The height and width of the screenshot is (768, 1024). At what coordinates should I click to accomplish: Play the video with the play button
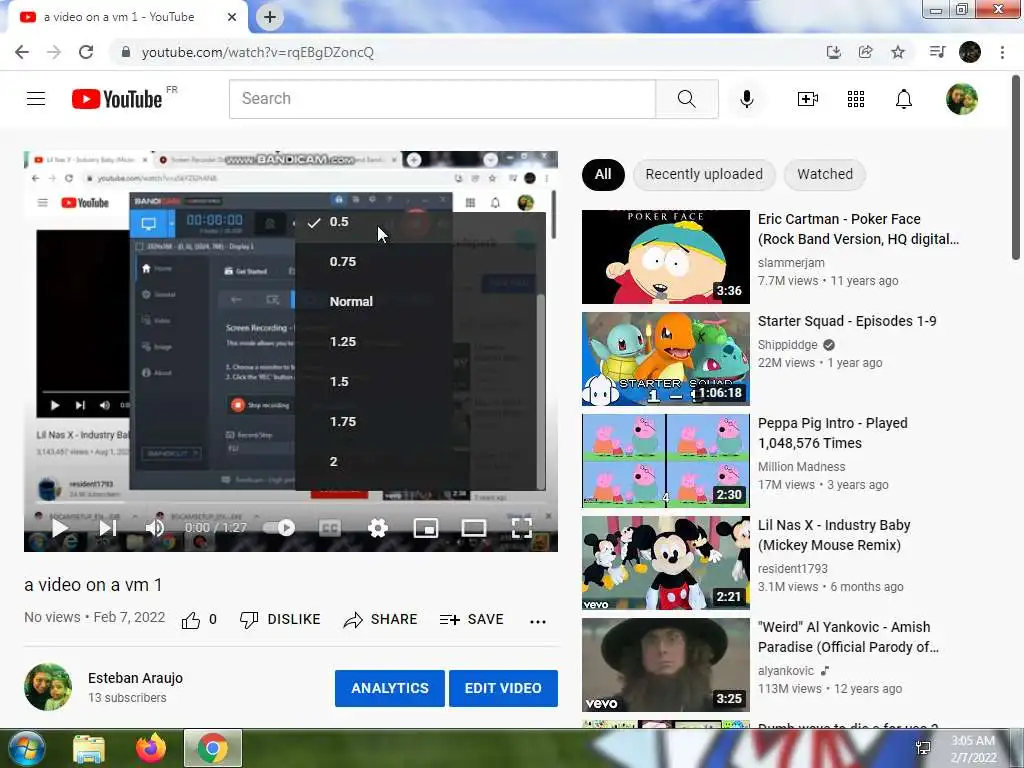pyautogui.click(x=59, y=528)
